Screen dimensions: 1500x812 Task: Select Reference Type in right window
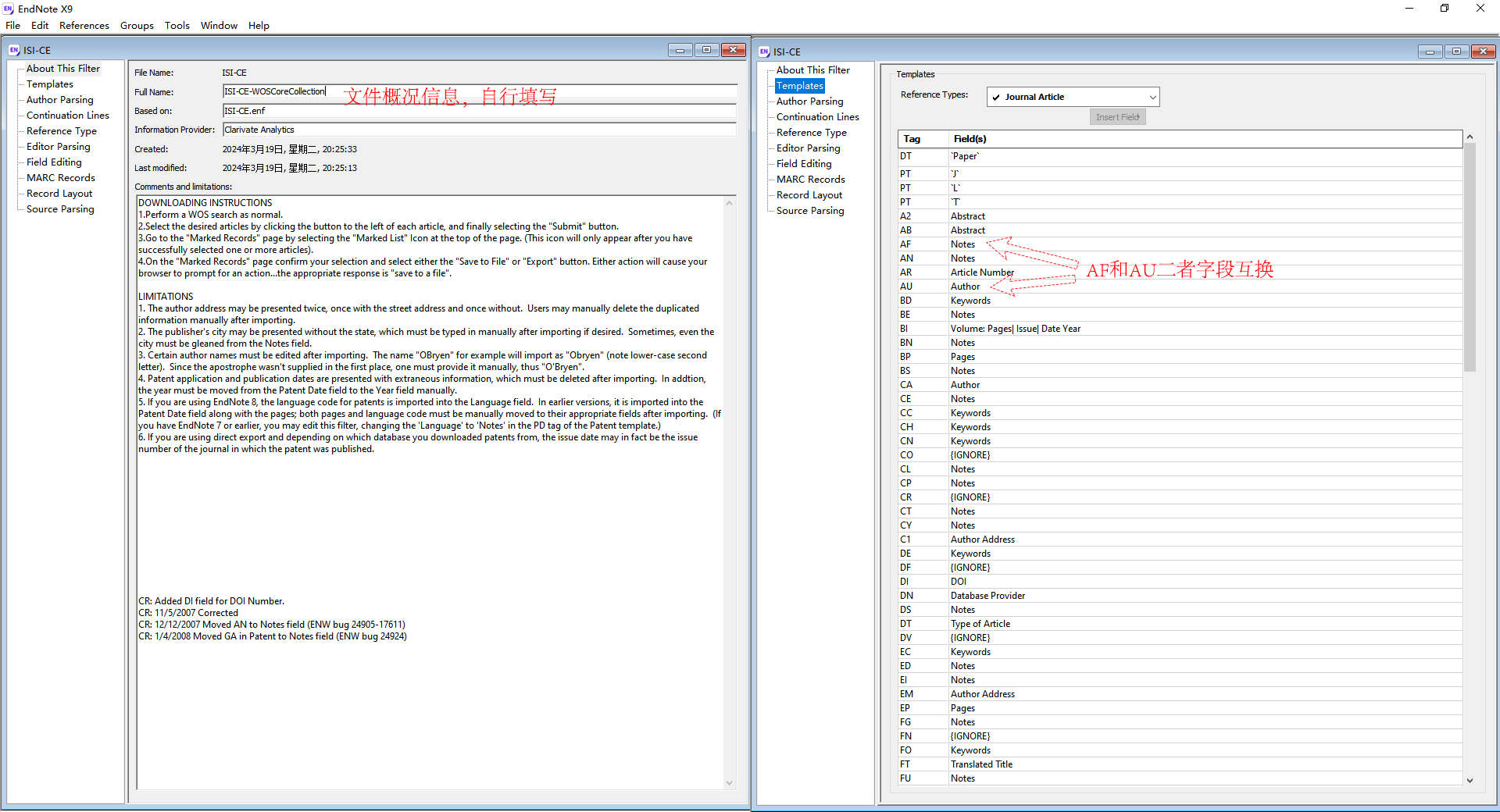[812, 133]
